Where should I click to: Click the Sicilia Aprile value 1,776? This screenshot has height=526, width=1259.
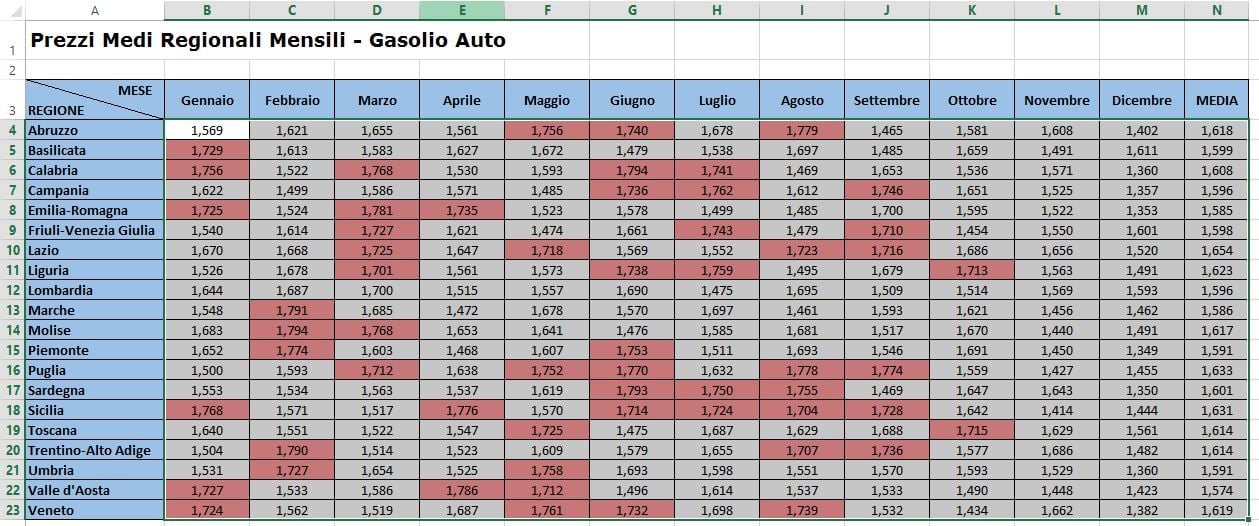[462, 410]
